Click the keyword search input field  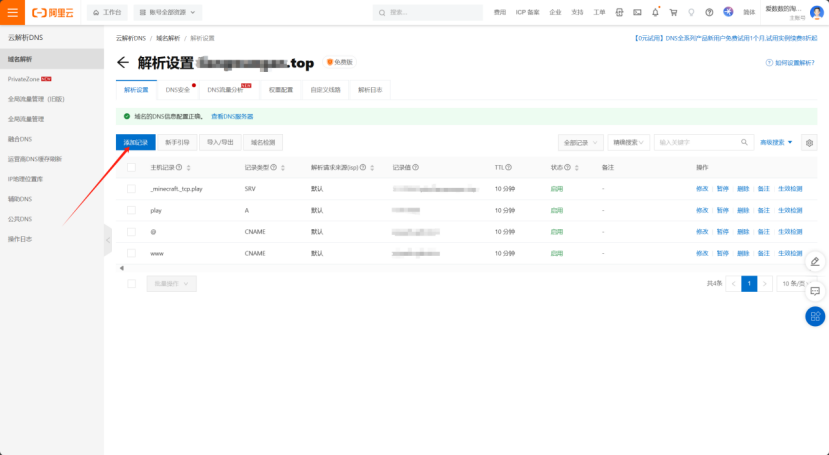704,143
